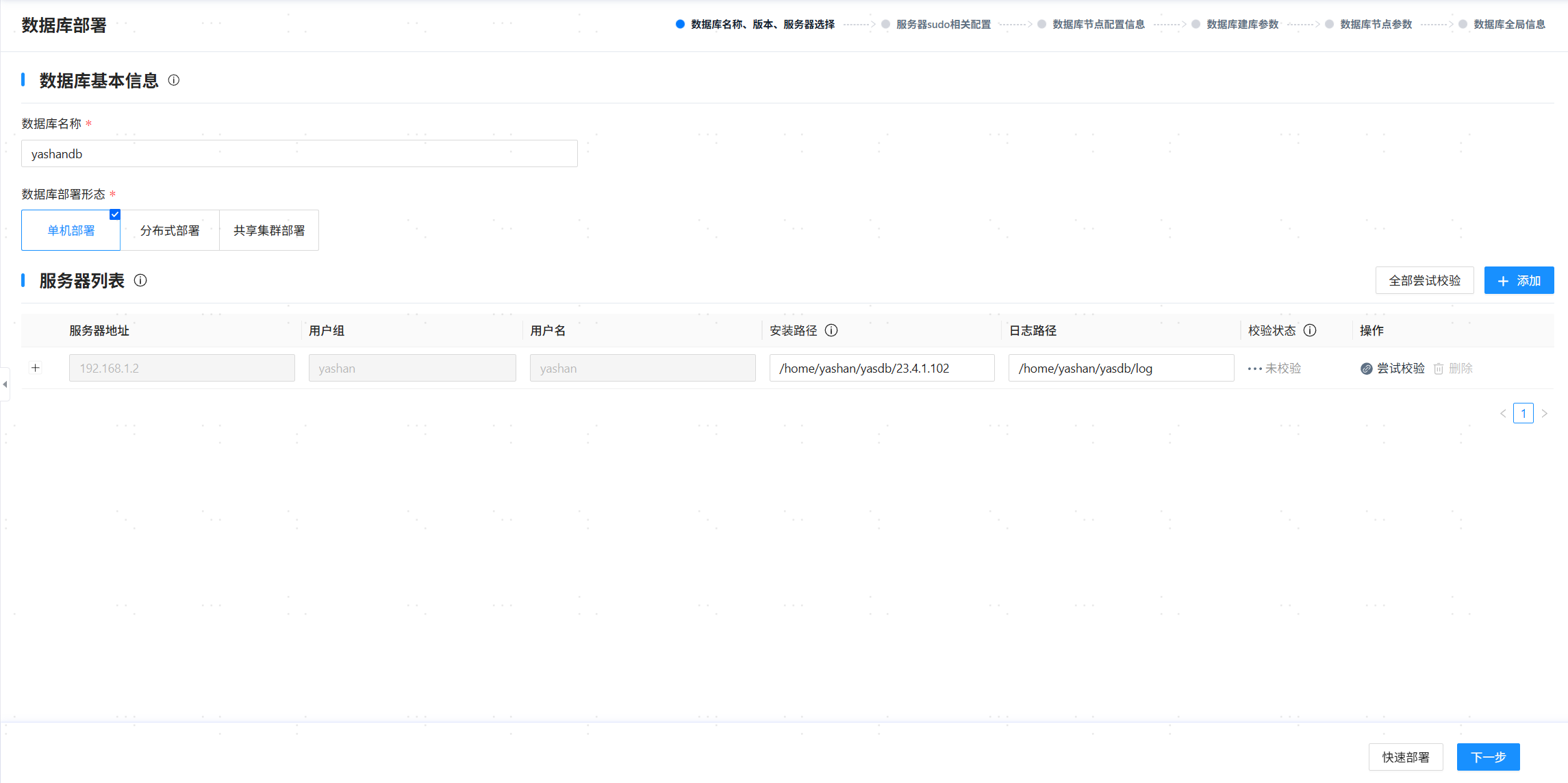
Task: Click info icon next to 安装路径 column
Action: (831, 330)
